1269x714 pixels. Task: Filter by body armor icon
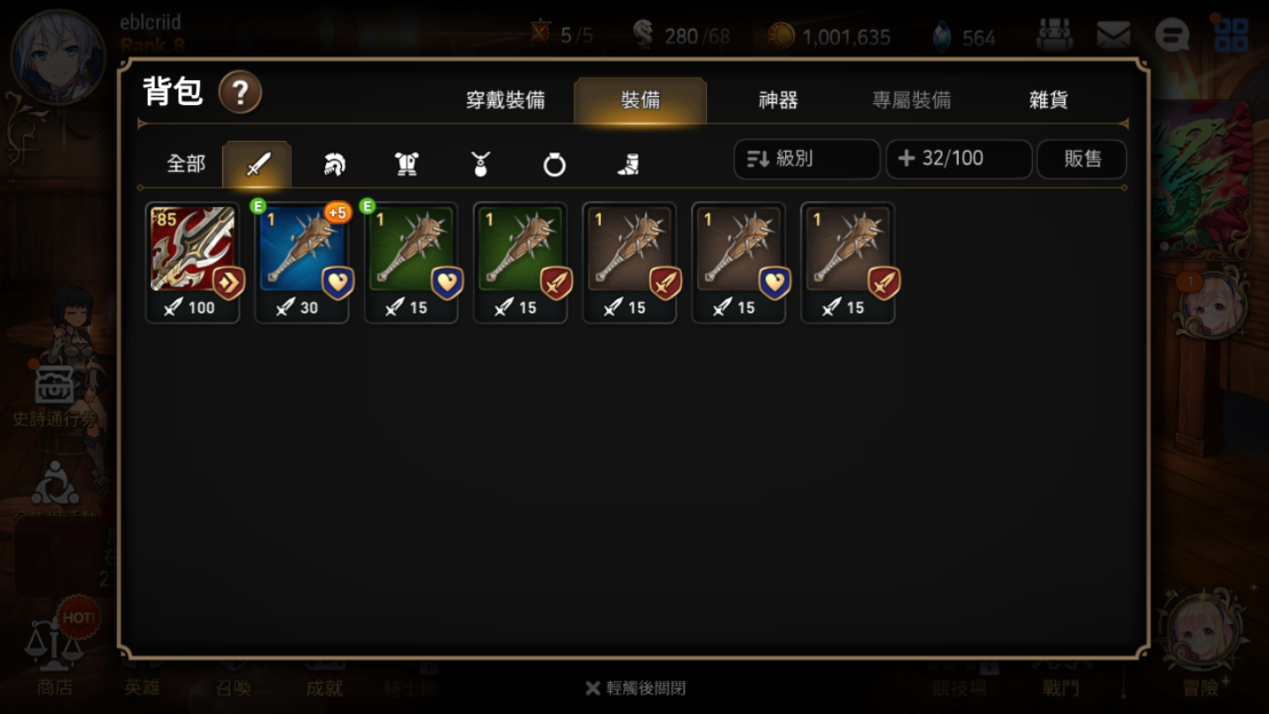click(407, 164)
